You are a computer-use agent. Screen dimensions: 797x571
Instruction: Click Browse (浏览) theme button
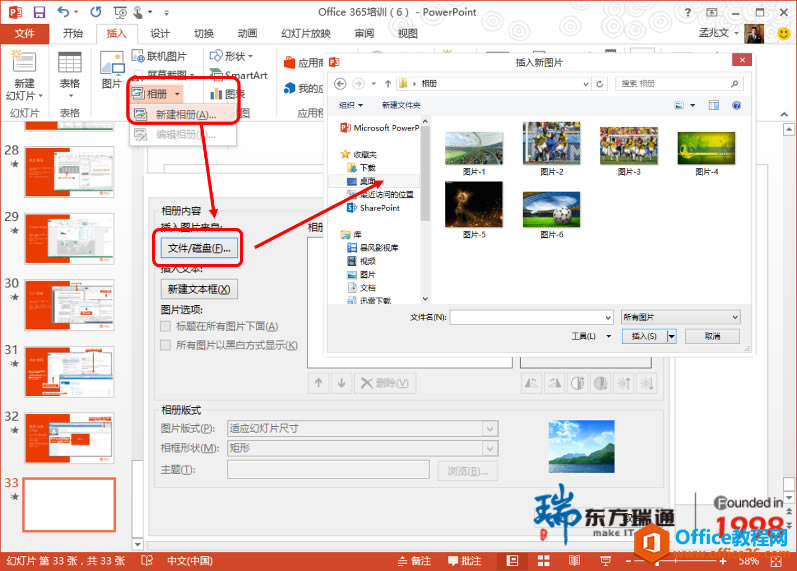[467, 471]
